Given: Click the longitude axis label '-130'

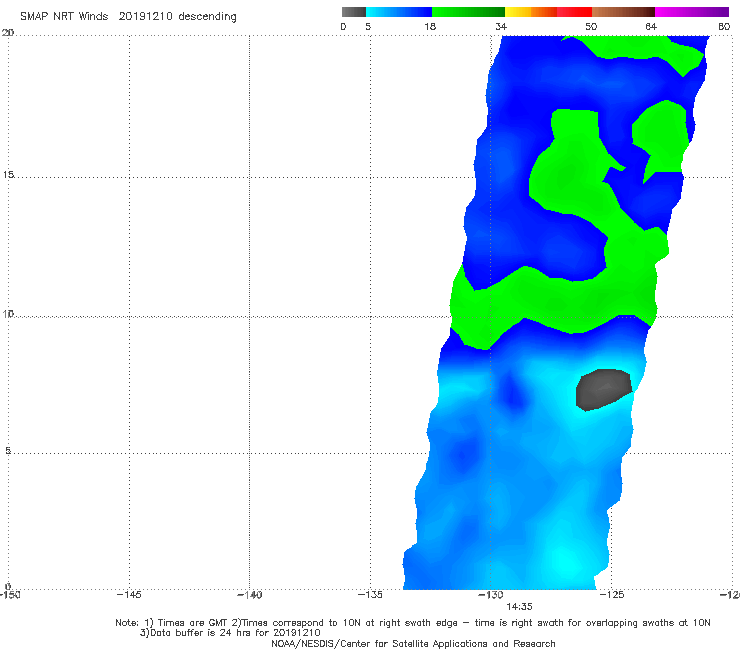Looking at the screenshot, I should click(491, 595).
